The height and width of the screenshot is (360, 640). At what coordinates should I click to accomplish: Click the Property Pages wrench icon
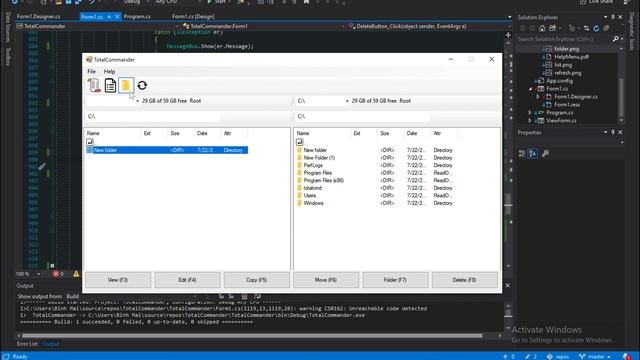[x=545, y=153]
